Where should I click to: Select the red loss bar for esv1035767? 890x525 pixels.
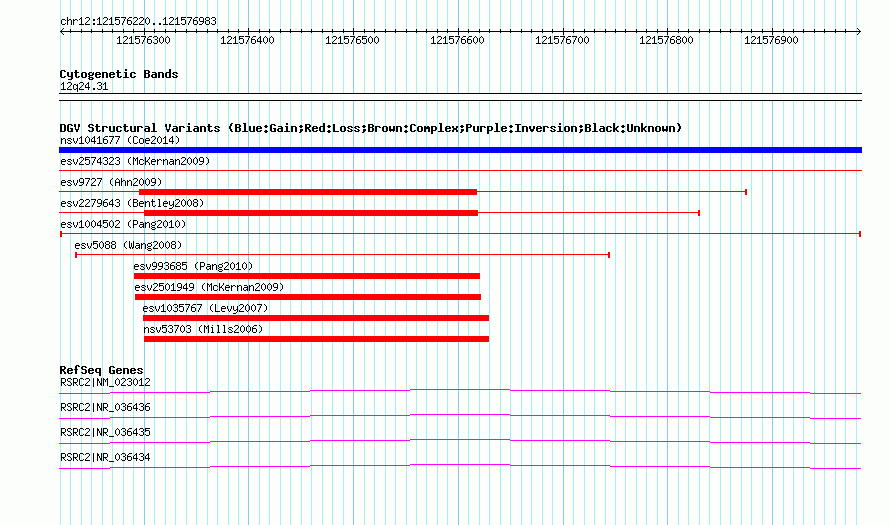pos(316,318)
